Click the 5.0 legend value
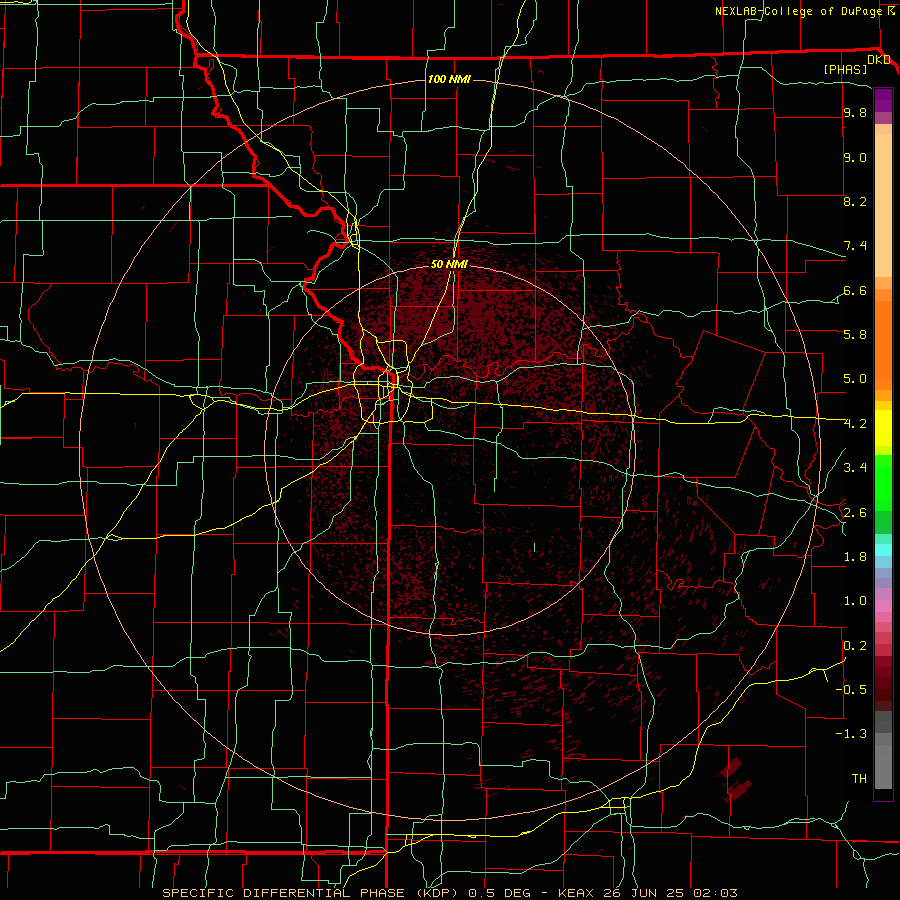900x900 pixels. coord(855,379)
